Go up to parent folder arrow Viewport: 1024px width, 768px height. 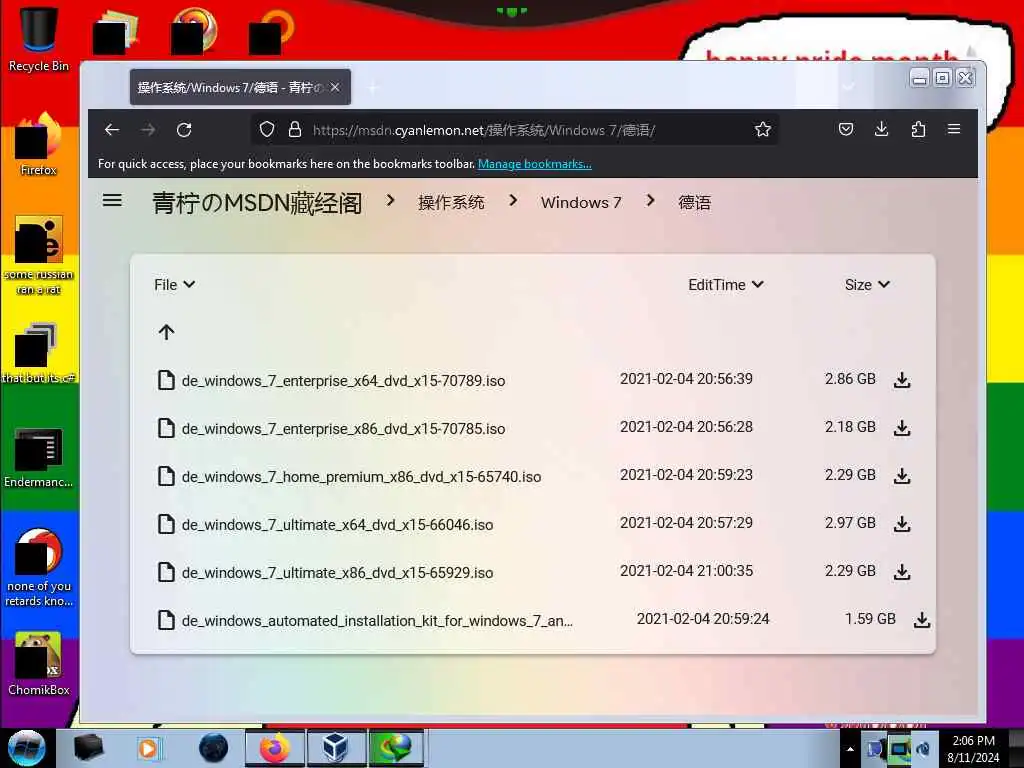click(x=167, y=332)
